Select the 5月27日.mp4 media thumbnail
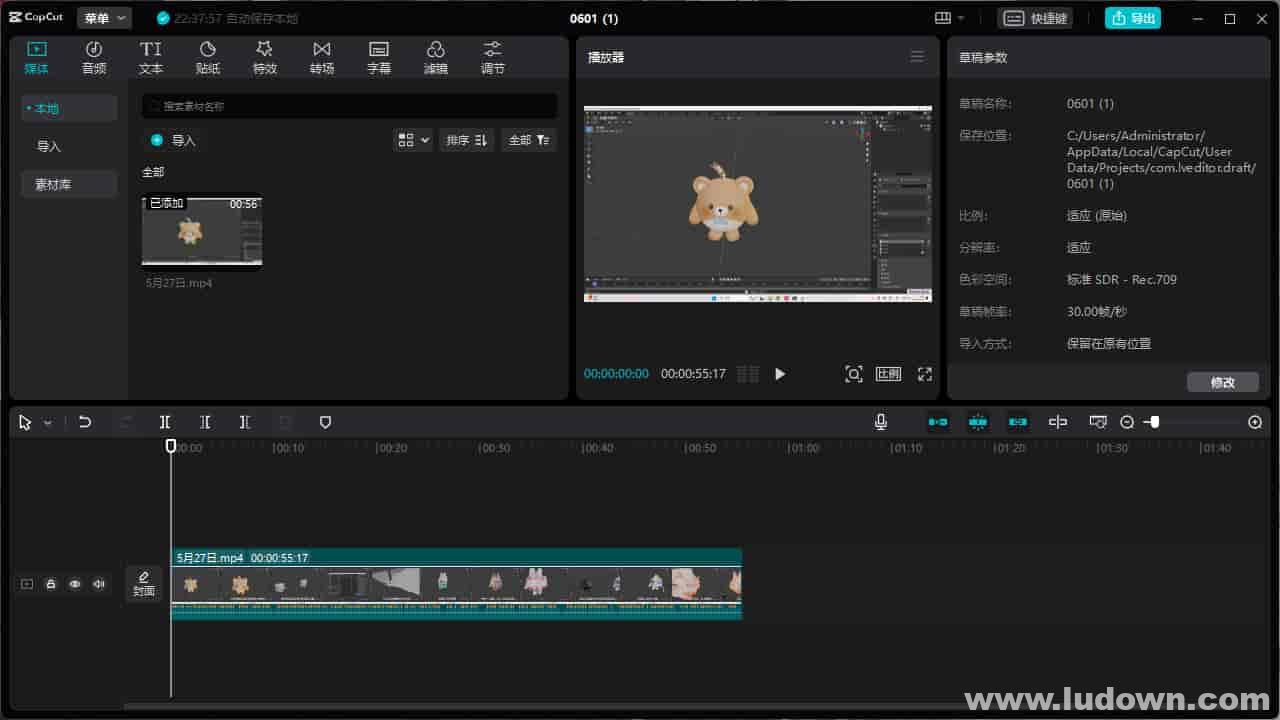 coord(202,232)
